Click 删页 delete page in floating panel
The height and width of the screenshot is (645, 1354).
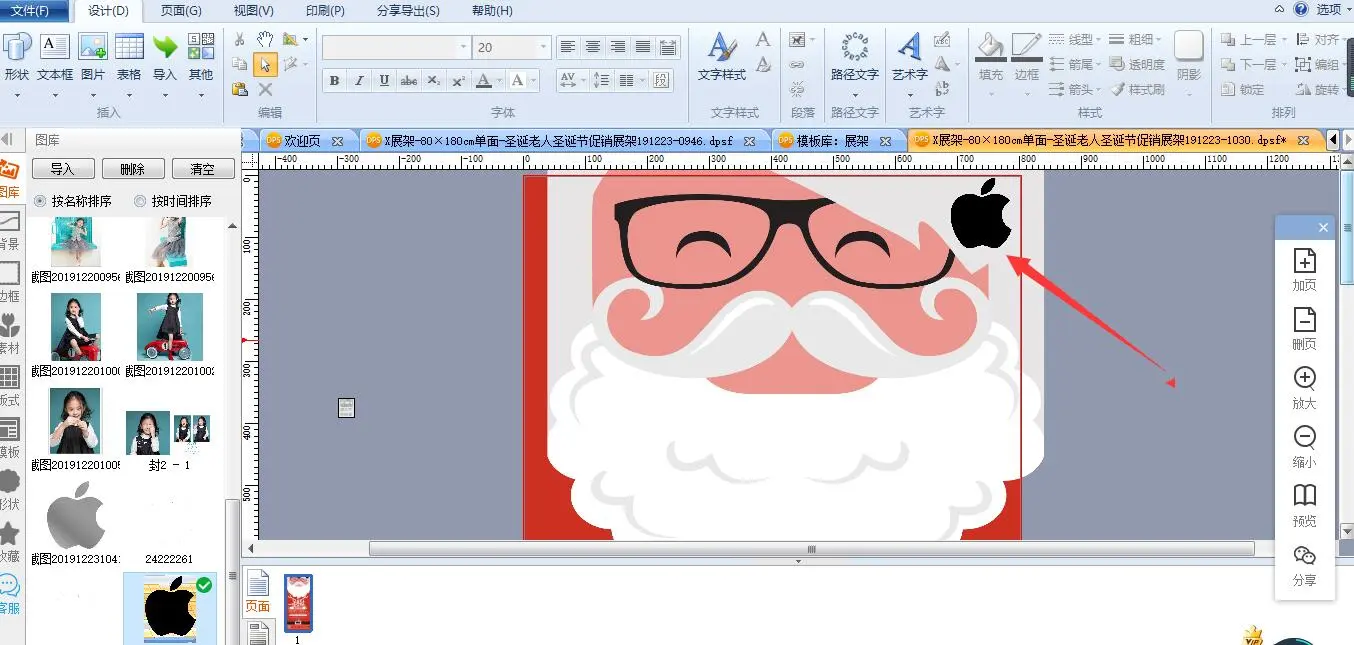(x=1304, y=329)
